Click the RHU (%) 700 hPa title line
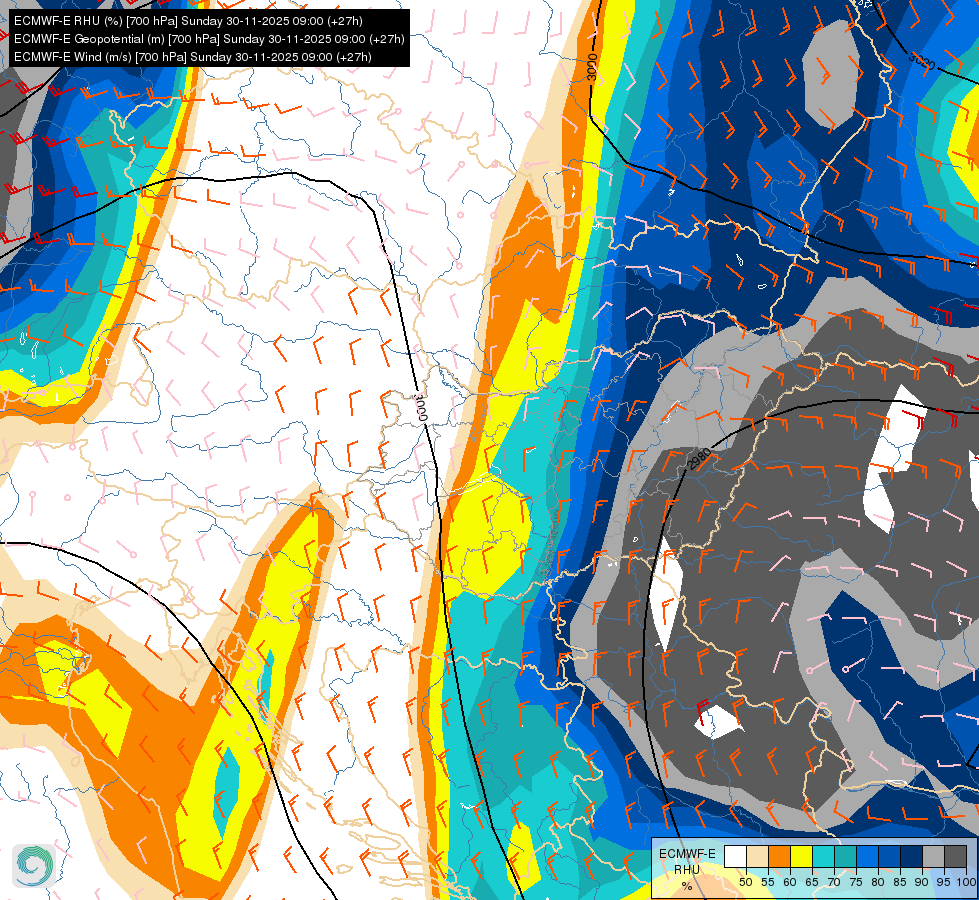979x900 pixels. pyautogui.click(x=189, y=21)
